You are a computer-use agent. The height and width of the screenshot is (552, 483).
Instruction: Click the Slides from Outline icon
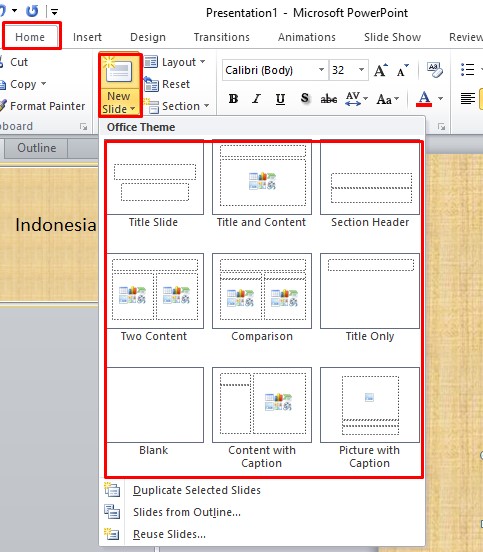click(112, 512)
